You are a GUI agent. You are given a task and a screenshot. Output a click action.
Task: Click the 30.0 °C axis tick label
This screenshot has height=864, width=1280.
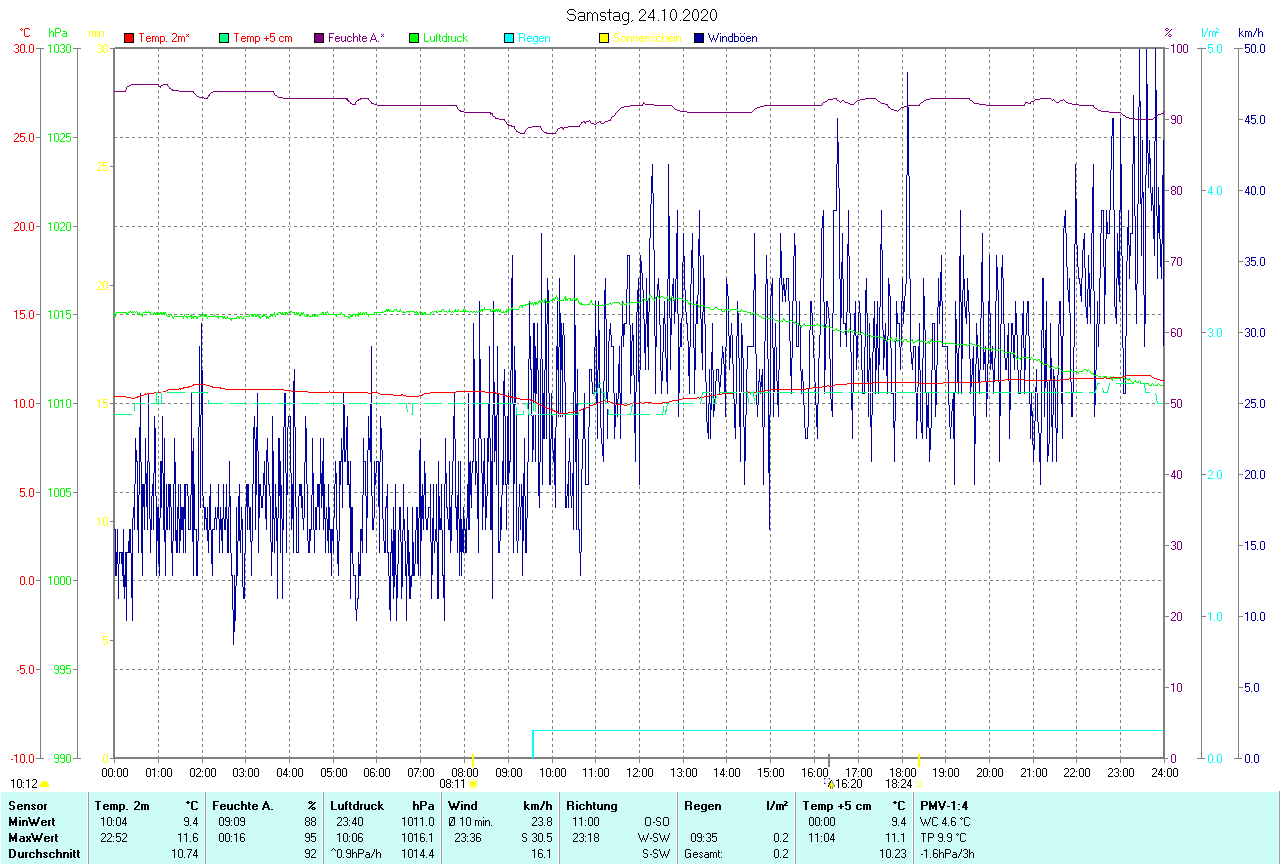24,49
